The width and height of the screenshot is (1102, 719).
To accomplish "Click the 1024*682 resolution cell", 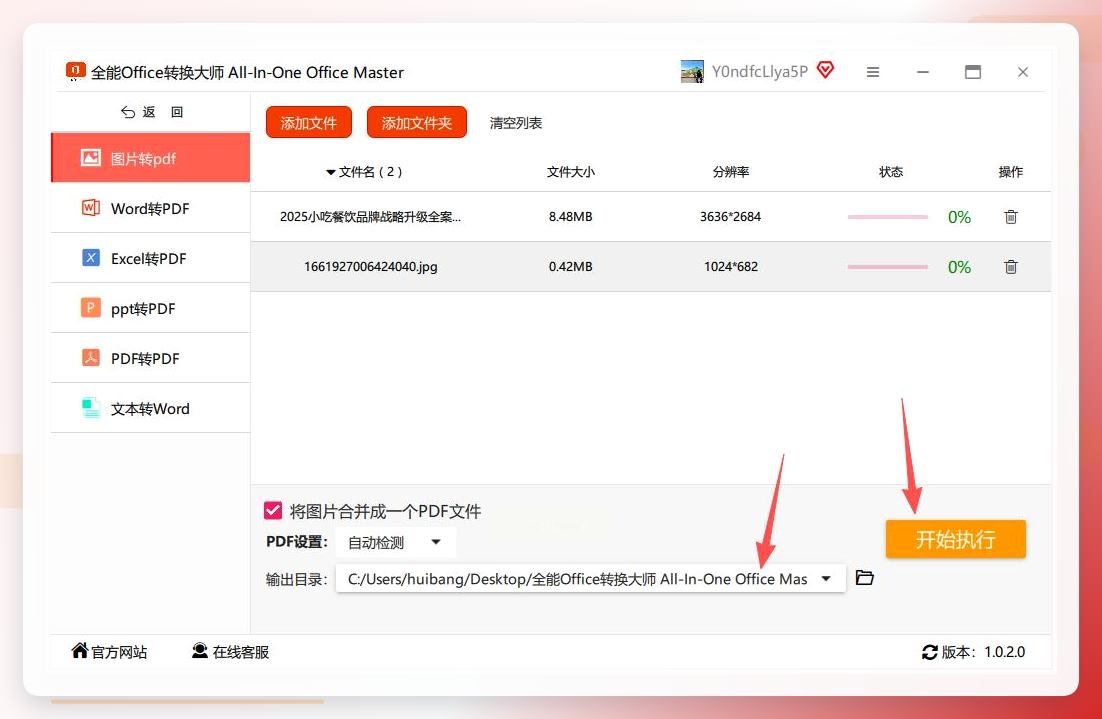I will (731, 266).
